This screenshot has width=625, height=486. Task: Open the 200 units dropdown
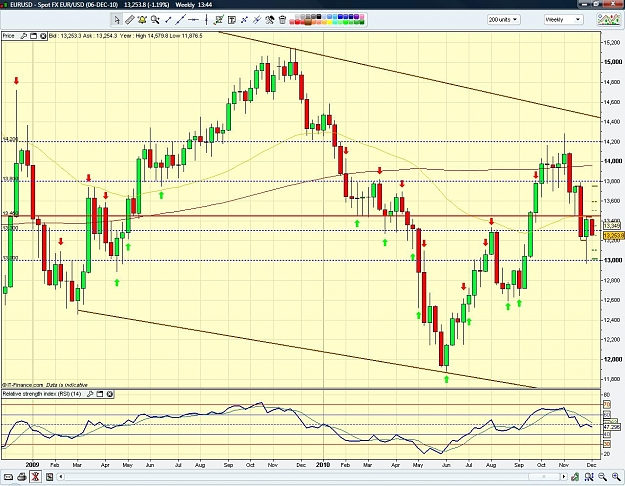click(503, 19)
